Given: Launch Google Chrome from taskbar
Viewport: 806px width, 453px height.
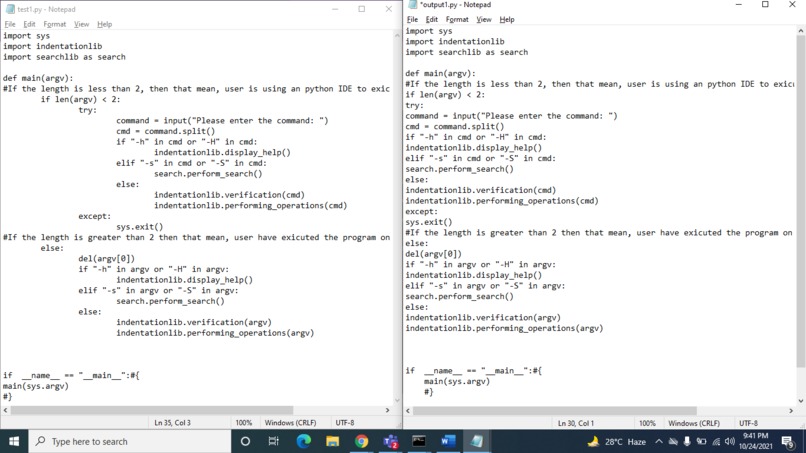Looking at the screenshot, I should tap(361, 441).
